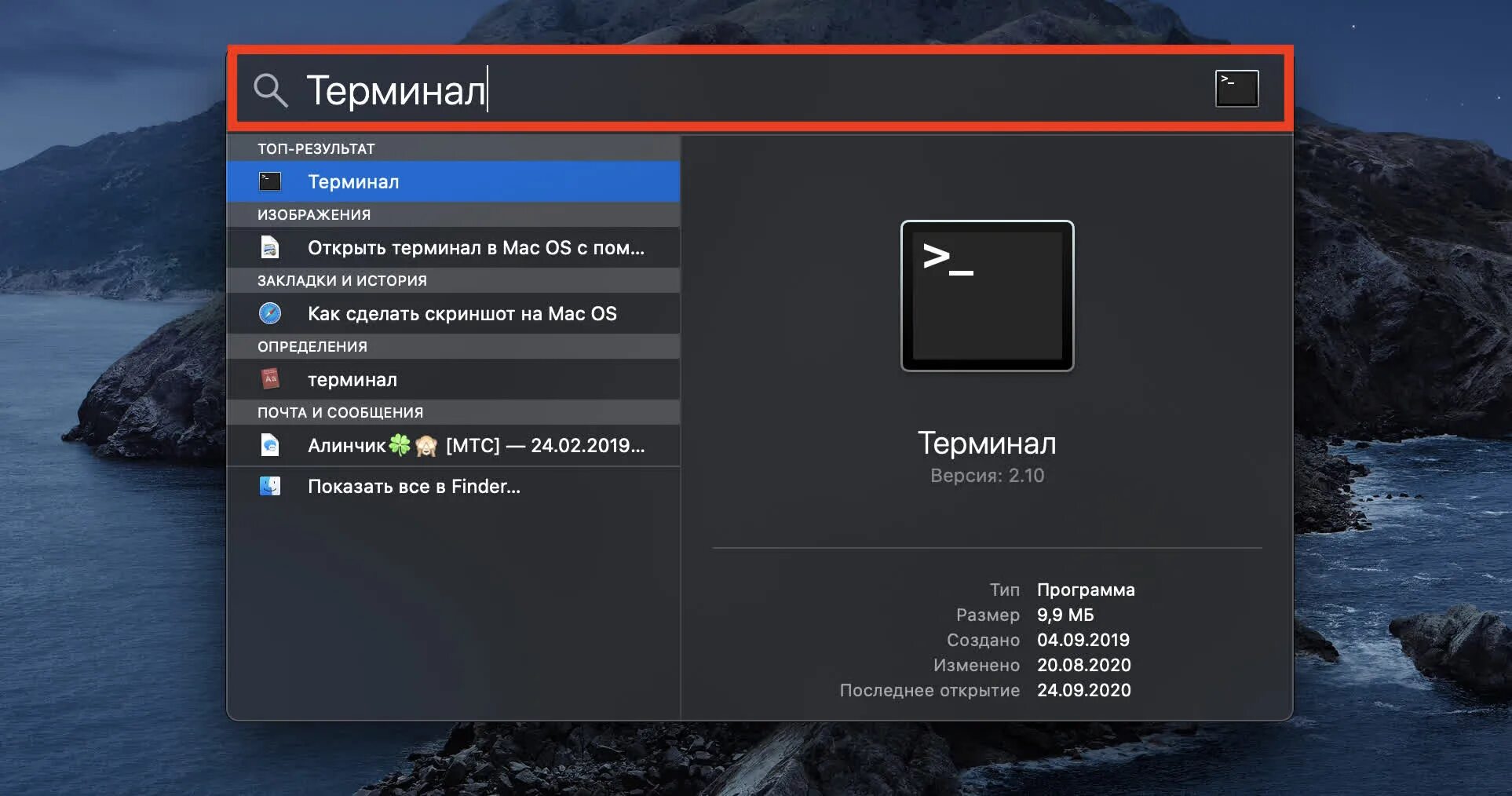The image size is (1512, 796).
Task: Open image result Открыть терминал в Mac OS
Action: pyautogui.click(x=453, y=247)
